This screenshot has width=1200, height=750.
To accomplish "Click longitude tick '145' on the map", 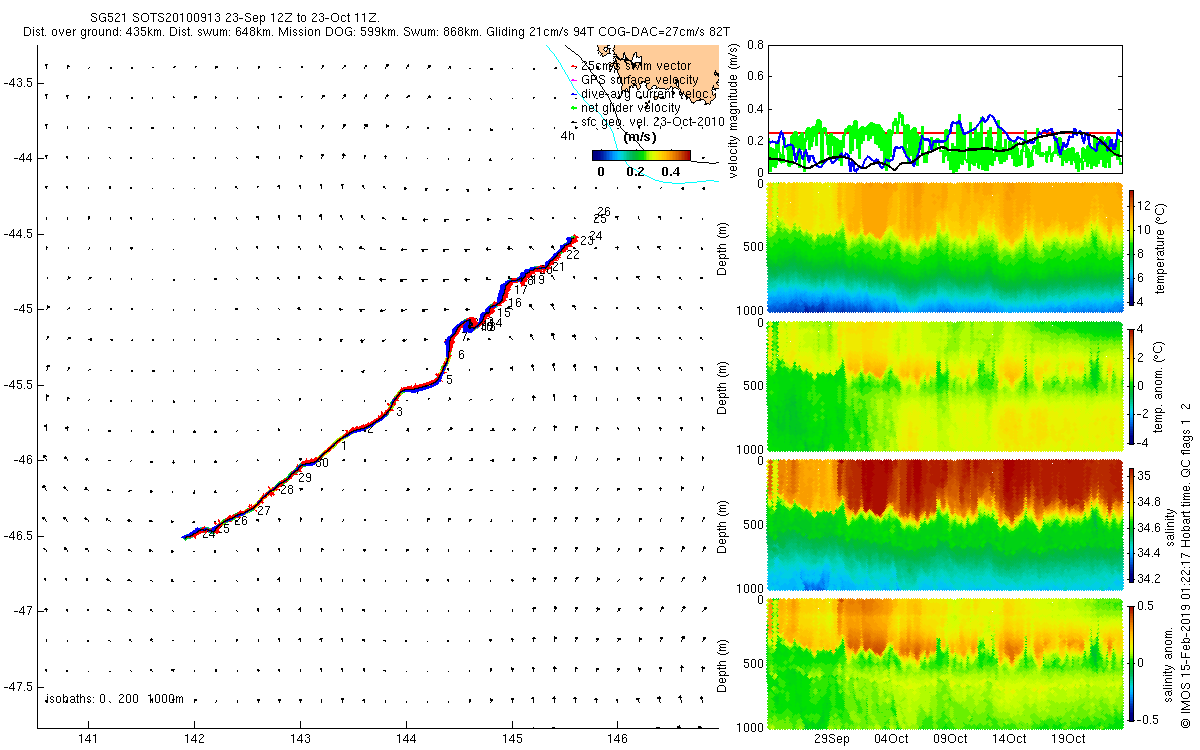I will click(x=512, y=739).
